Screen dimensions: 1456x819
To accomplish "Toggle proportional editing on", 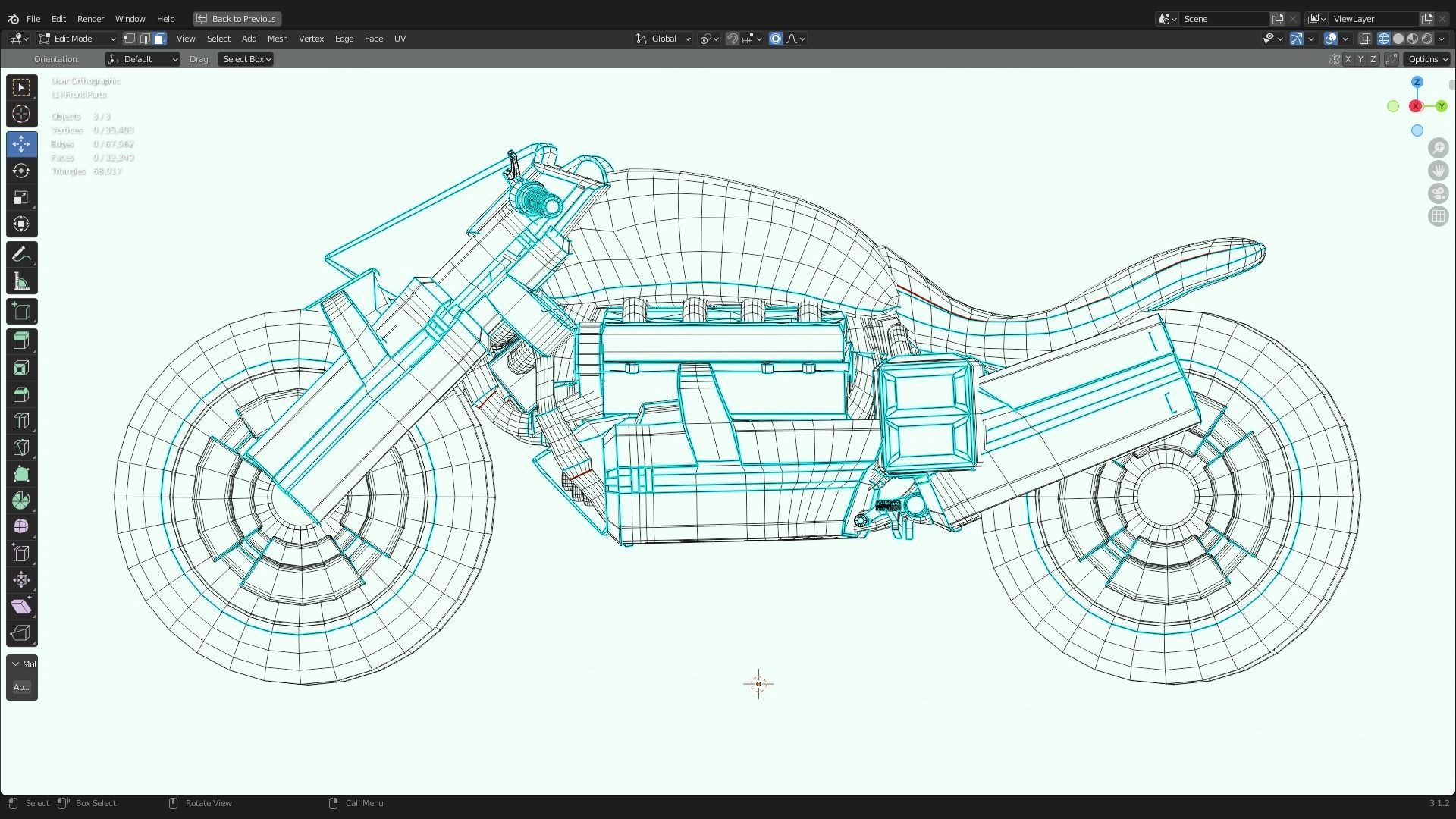I will [775, 39].
